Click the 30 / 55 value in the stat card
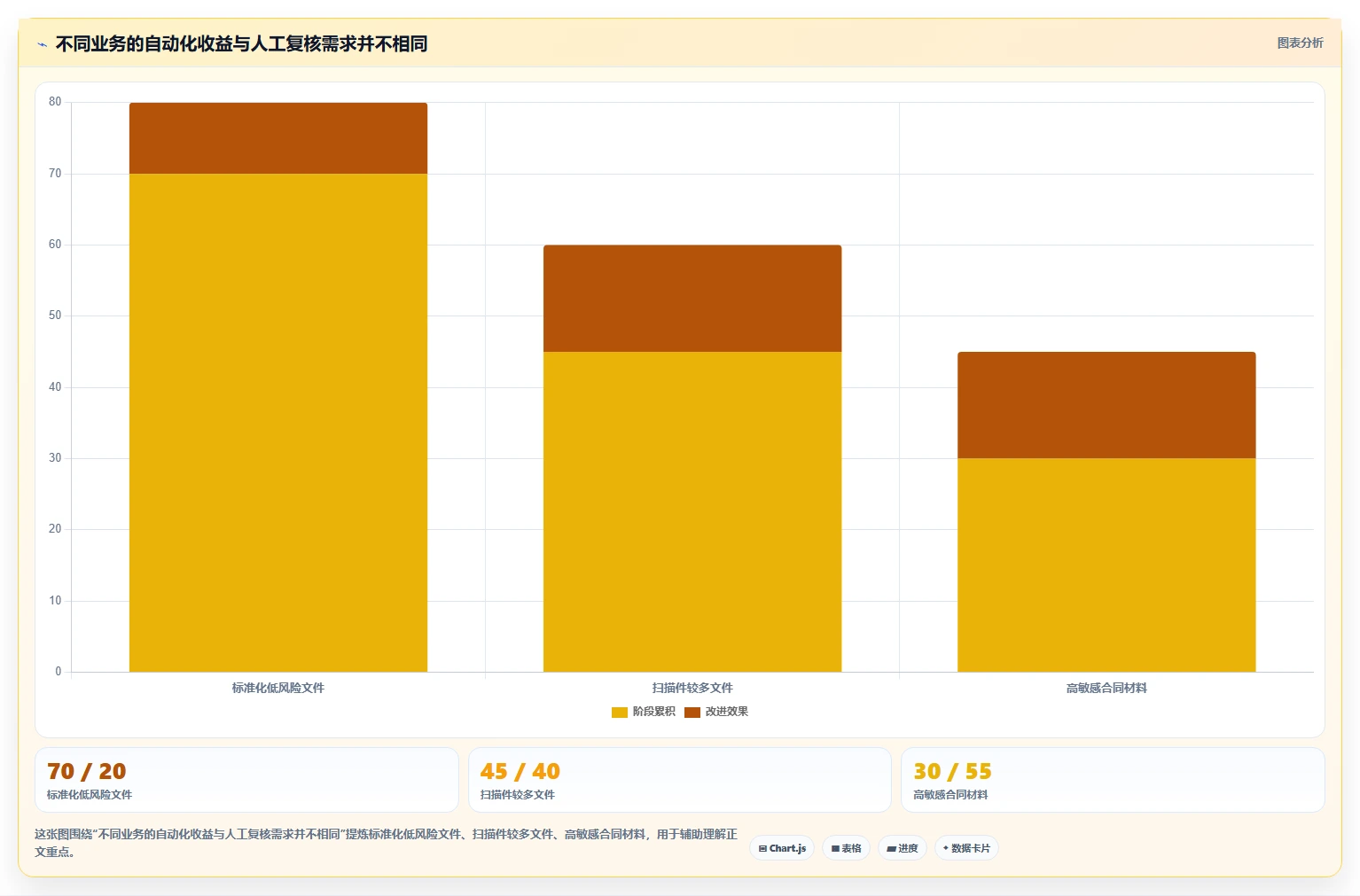1360x896 pixels. [953, 771]
